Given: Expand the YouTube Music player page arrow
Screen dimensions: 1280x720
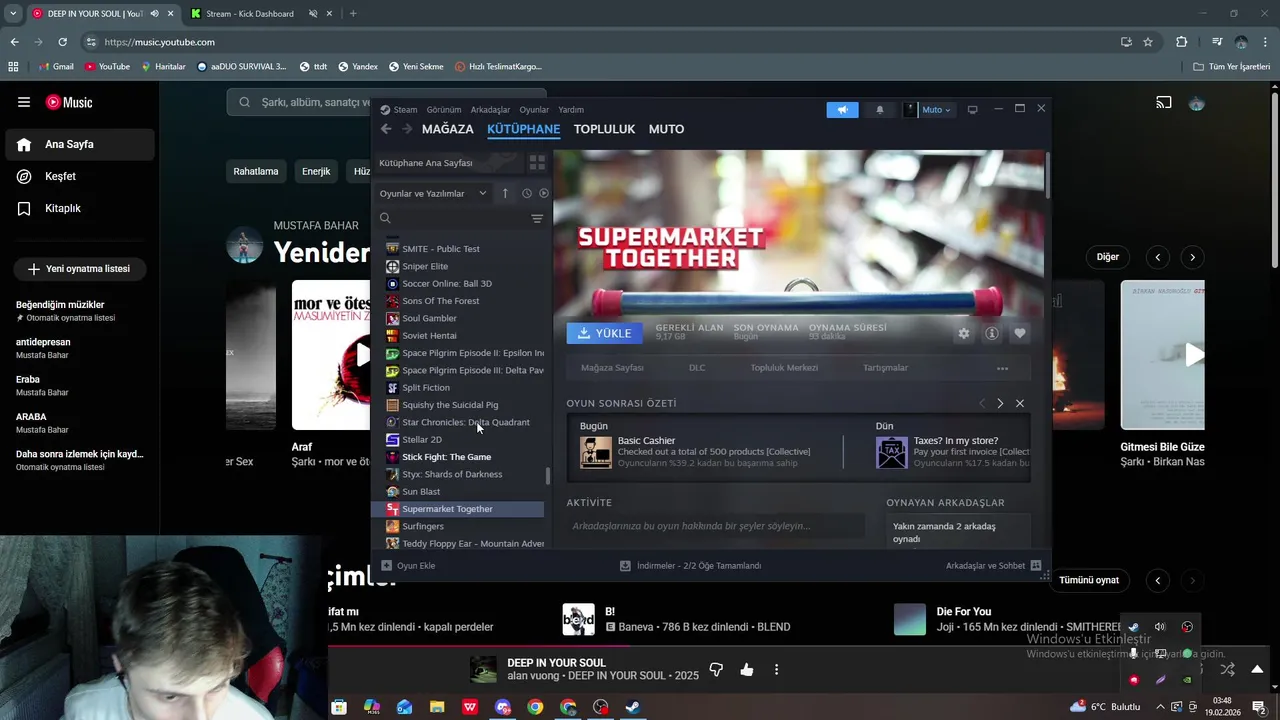Looking at the screenshot, I should pos(1257,670).
